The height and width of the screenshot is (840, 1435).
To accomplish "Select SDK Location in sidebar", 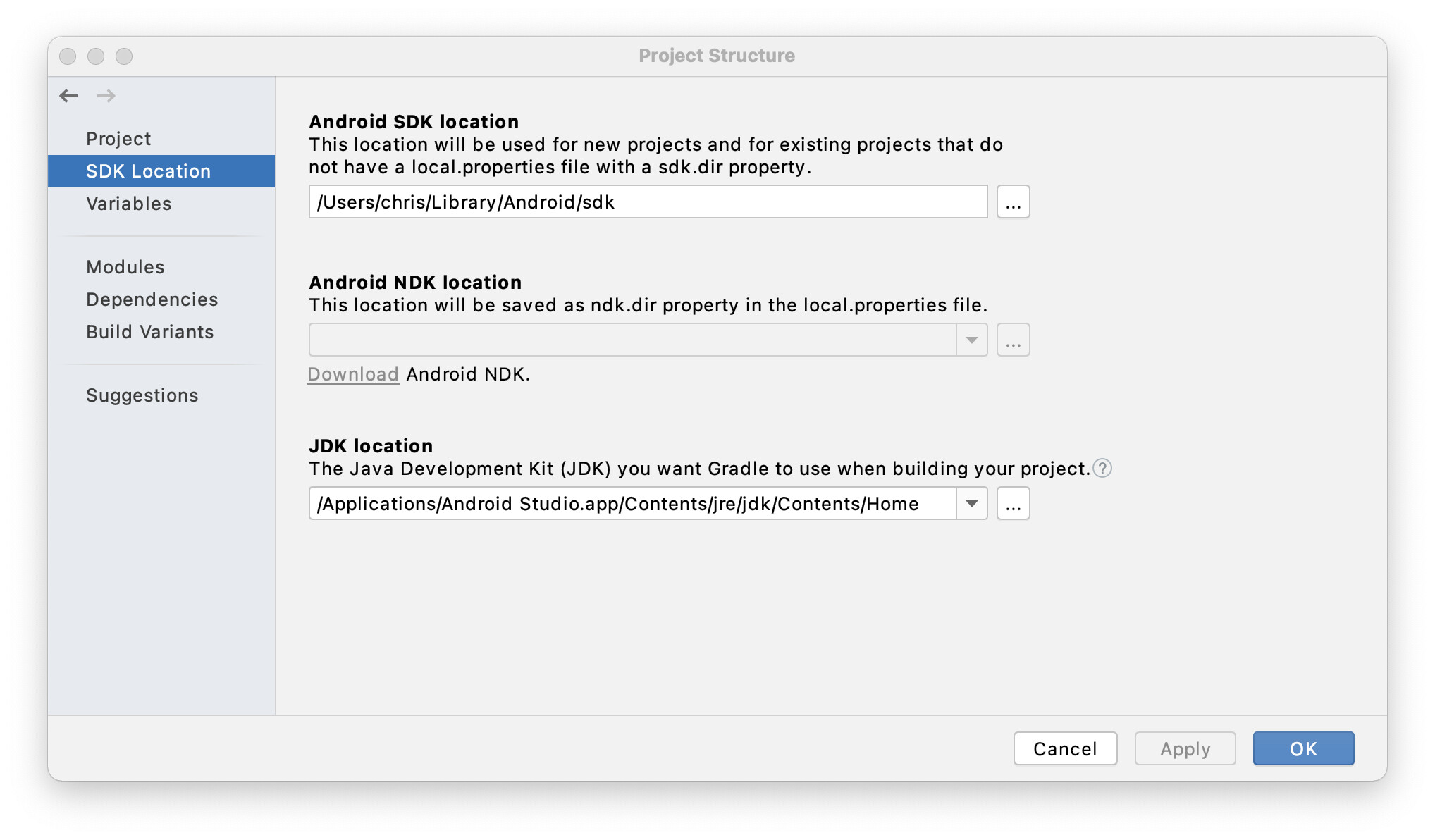I will (148, 171).
